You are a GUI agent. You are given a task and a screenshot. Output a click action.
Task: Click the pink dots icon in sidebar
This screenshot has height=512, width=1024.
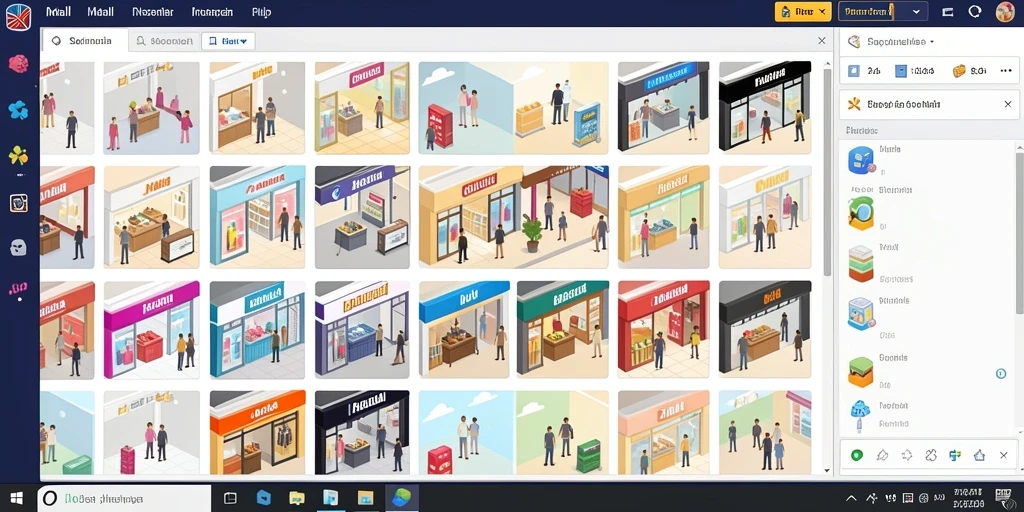(18, 288)
